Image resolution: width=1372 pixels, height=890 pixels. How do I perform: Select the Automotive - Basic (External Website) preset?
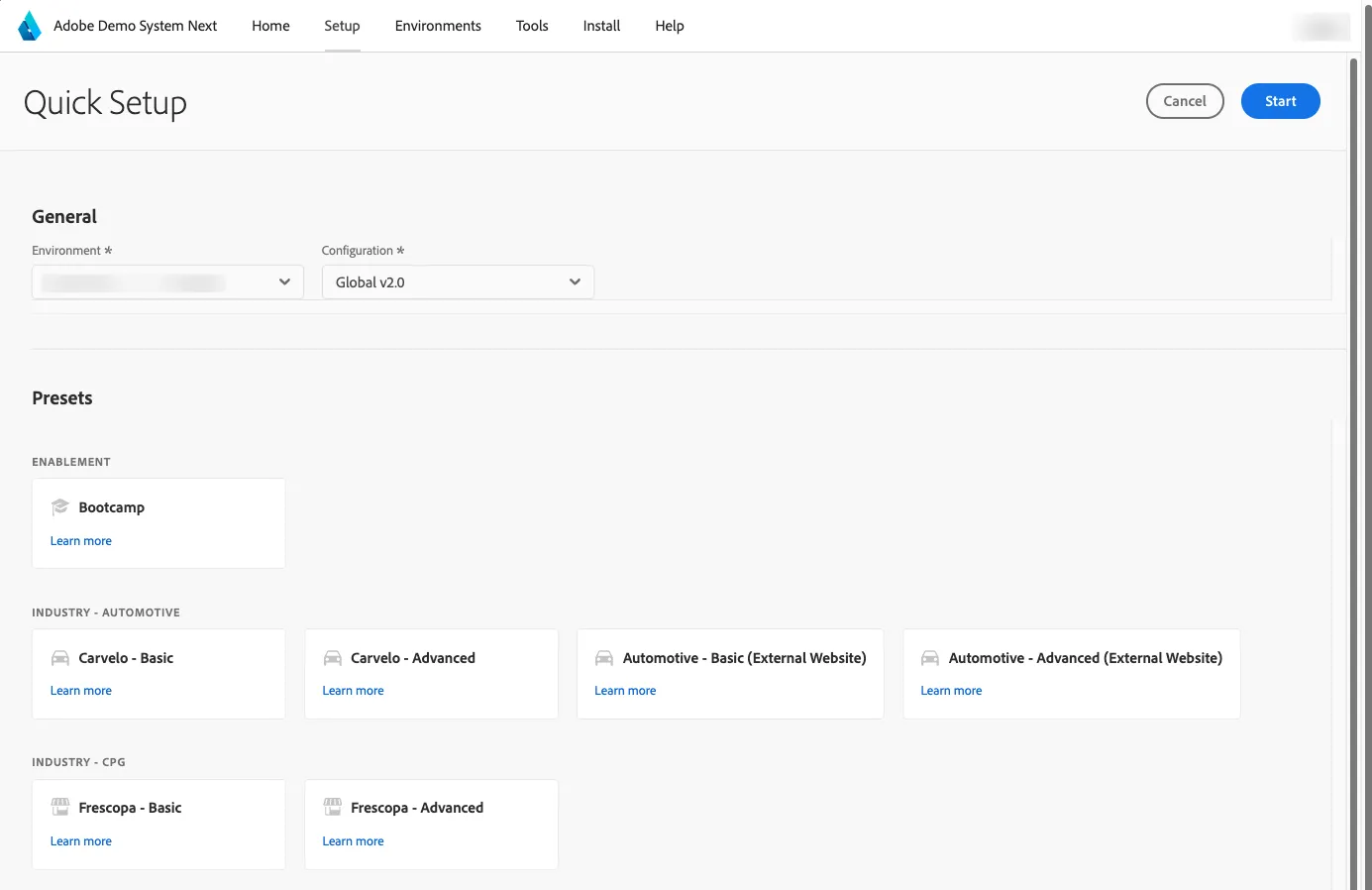pyautogui.click(x=730, y=674)
